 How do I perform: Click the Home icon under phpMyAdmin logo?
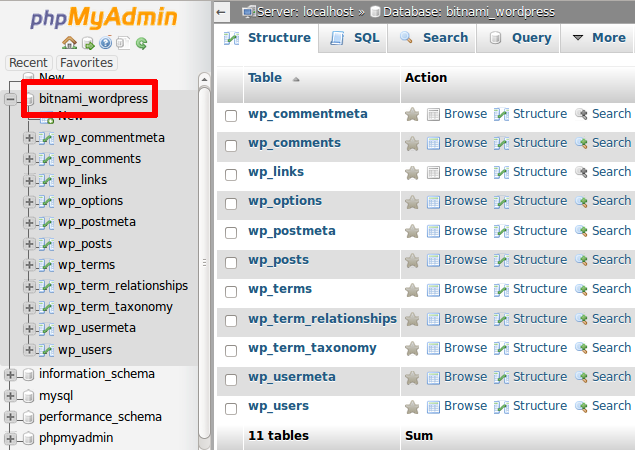69,43
